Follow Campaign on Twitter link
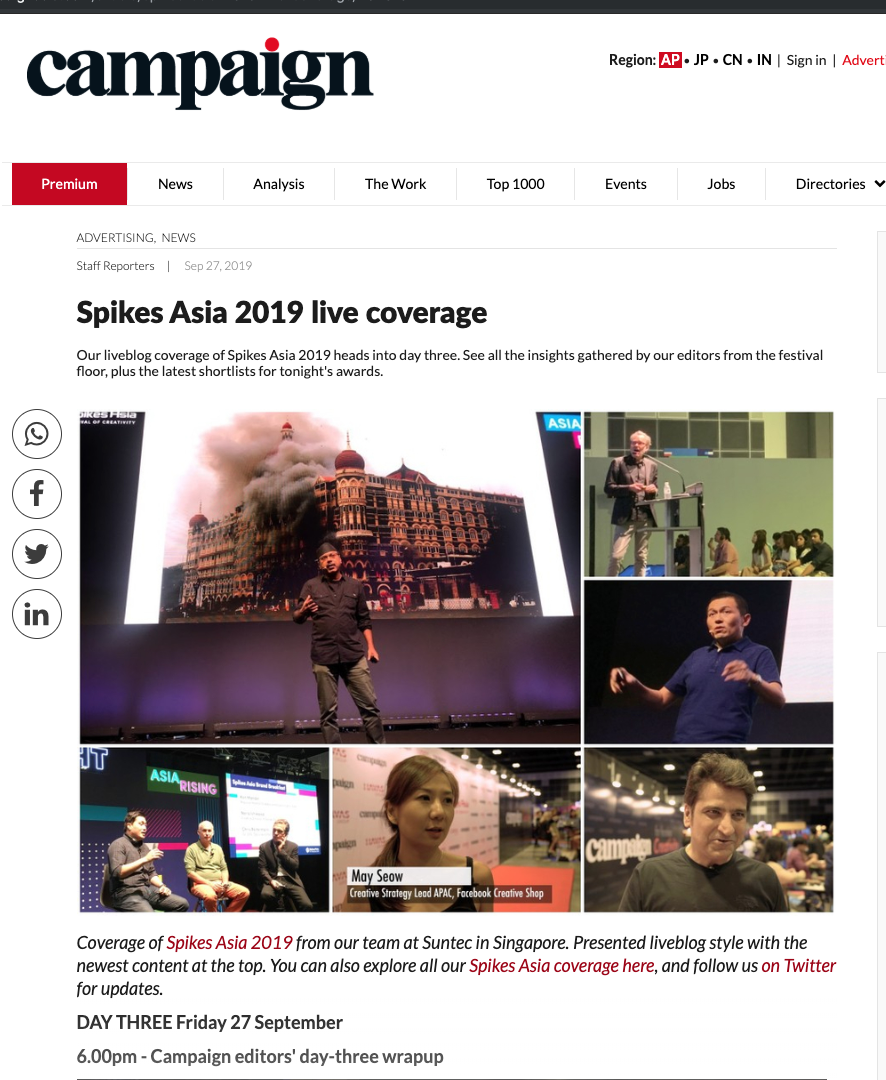 [798, 965]
